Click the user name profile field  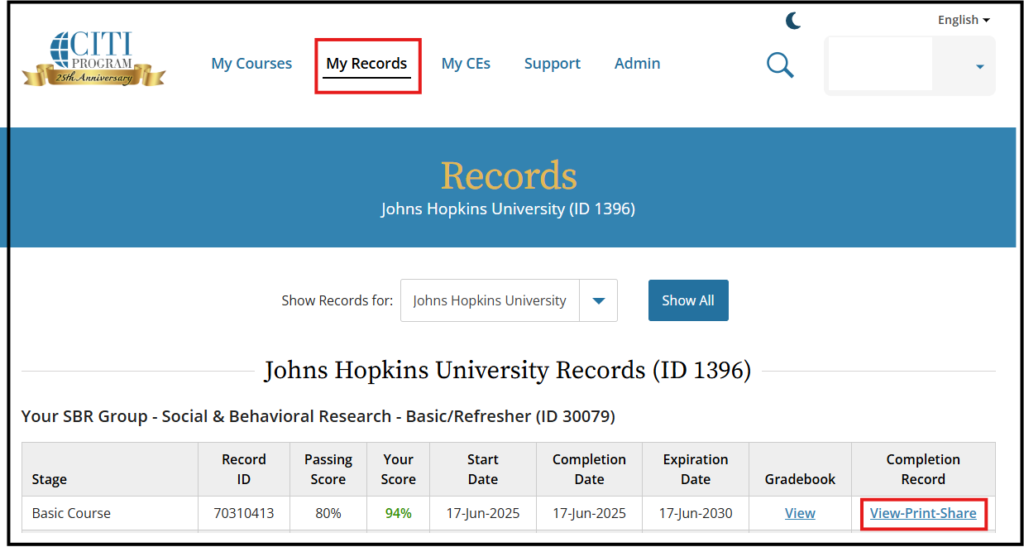(880, 65)
